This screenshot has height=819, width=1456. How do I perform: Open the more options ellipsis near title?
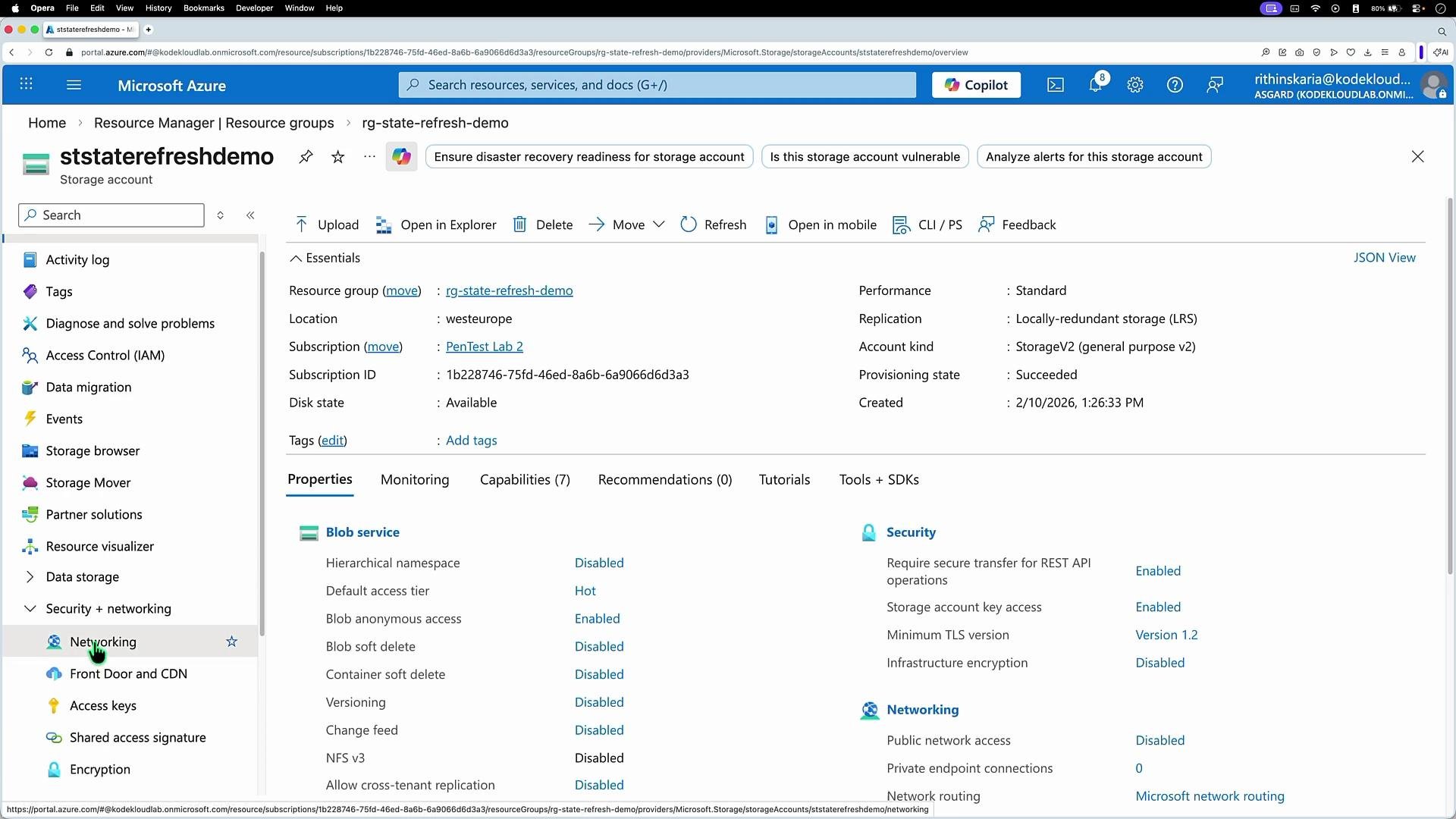[369, 157]
